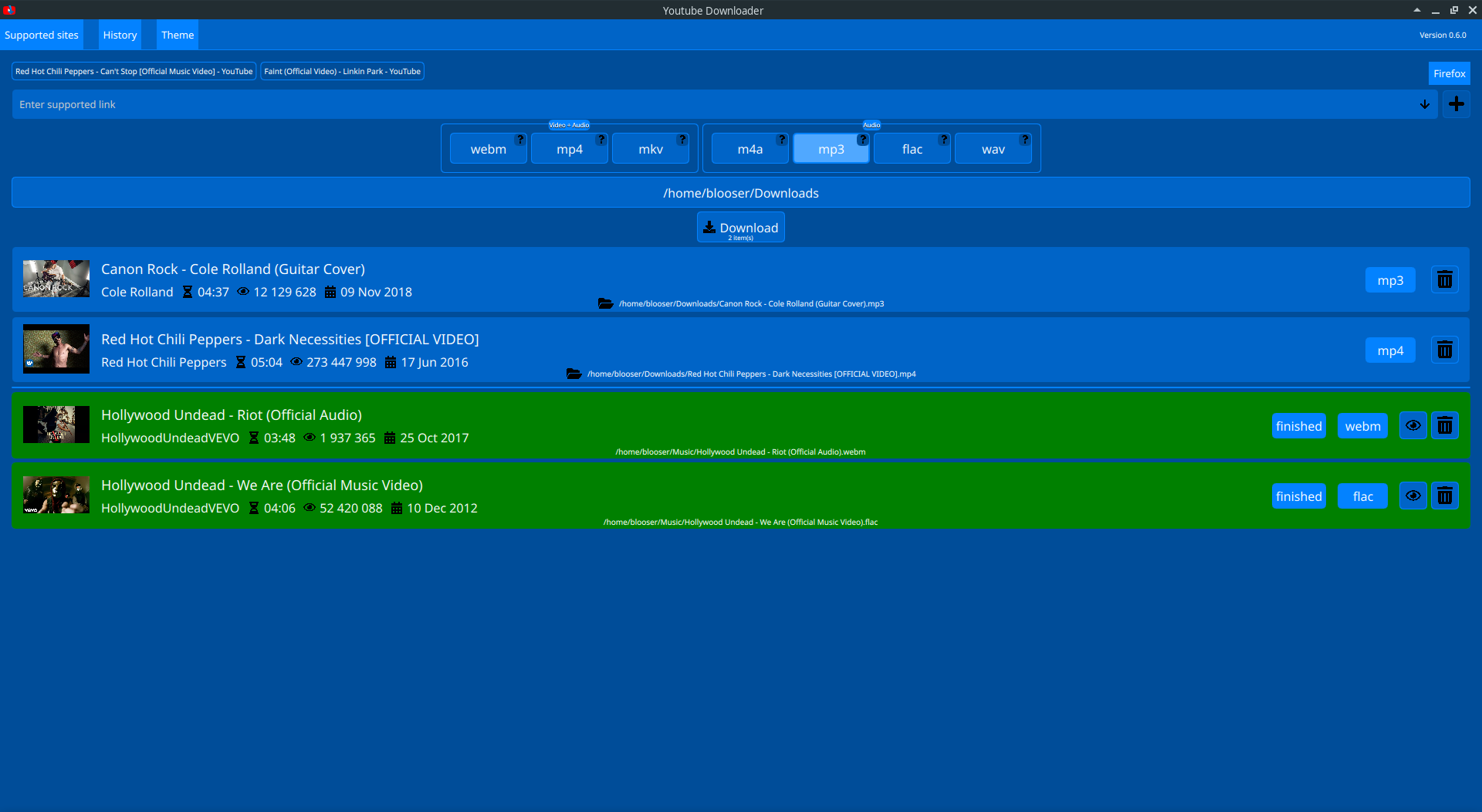Screen dimensions: 1482x812
Task: Click the We Are flac file path text
Action: (x=740, y=522)
